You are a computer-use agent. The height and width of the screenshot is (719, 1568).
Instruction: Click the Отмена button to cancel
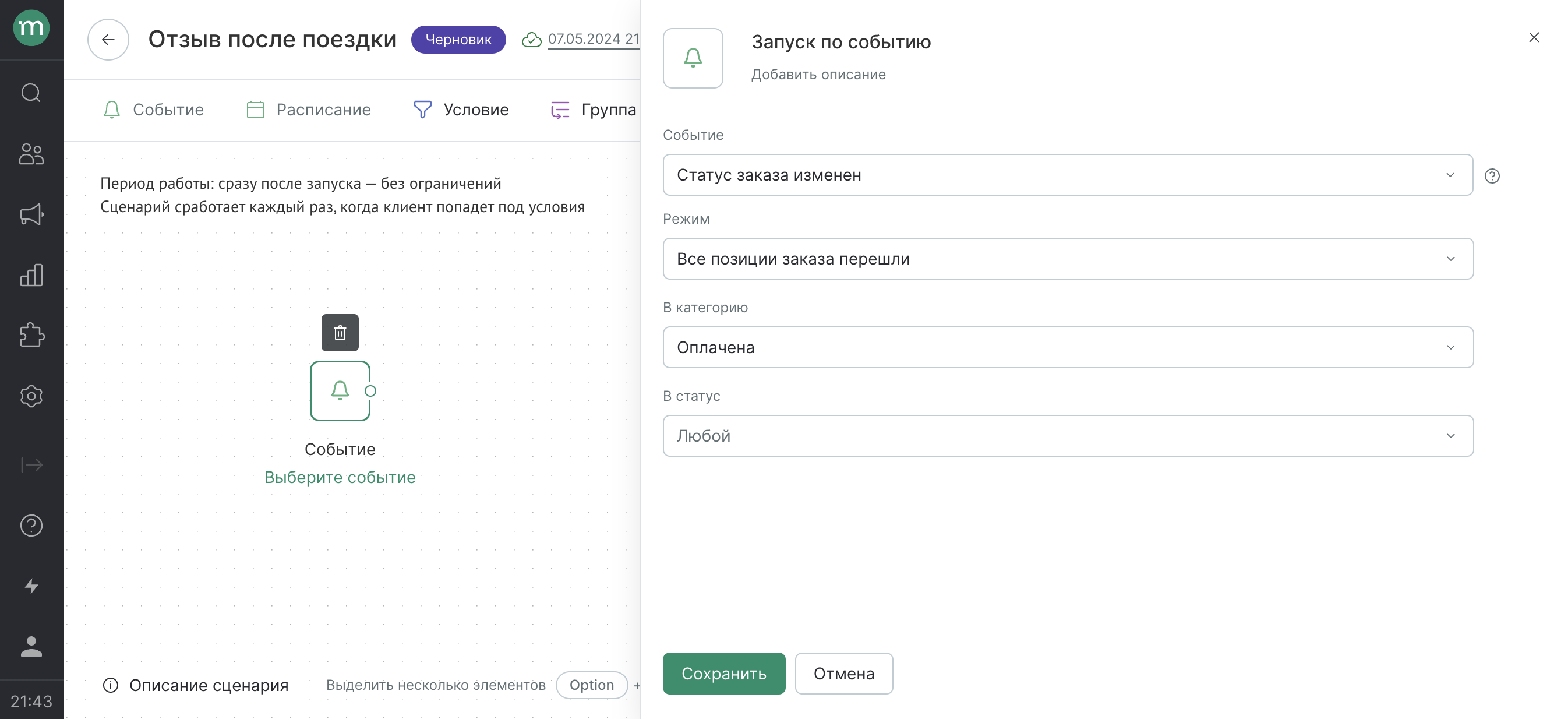coord(843,673)
